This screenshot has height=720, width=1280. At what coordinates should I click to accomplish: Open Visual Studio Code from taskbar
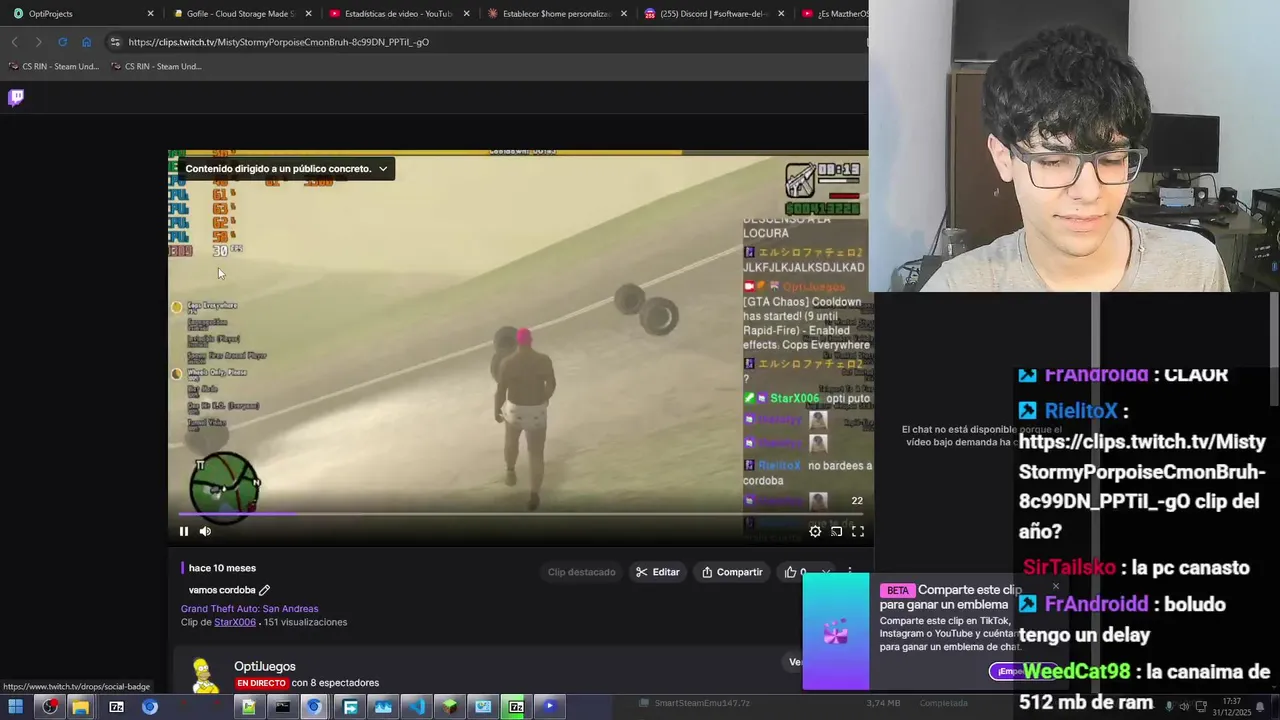pyautogui.click(x=416, y=707)
